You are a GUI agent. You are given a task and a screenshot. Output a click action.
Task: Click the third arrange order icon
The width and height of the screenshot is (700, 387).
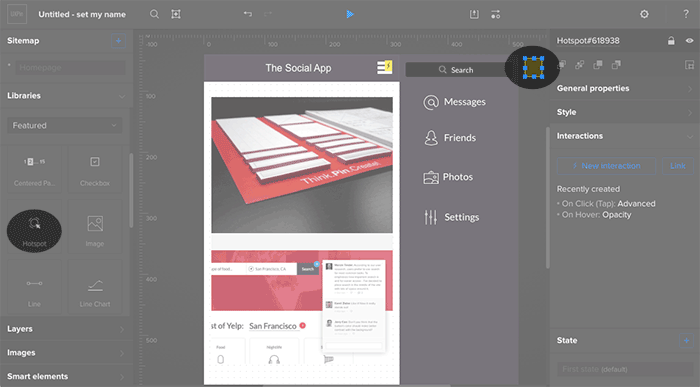tap(598, 65)
